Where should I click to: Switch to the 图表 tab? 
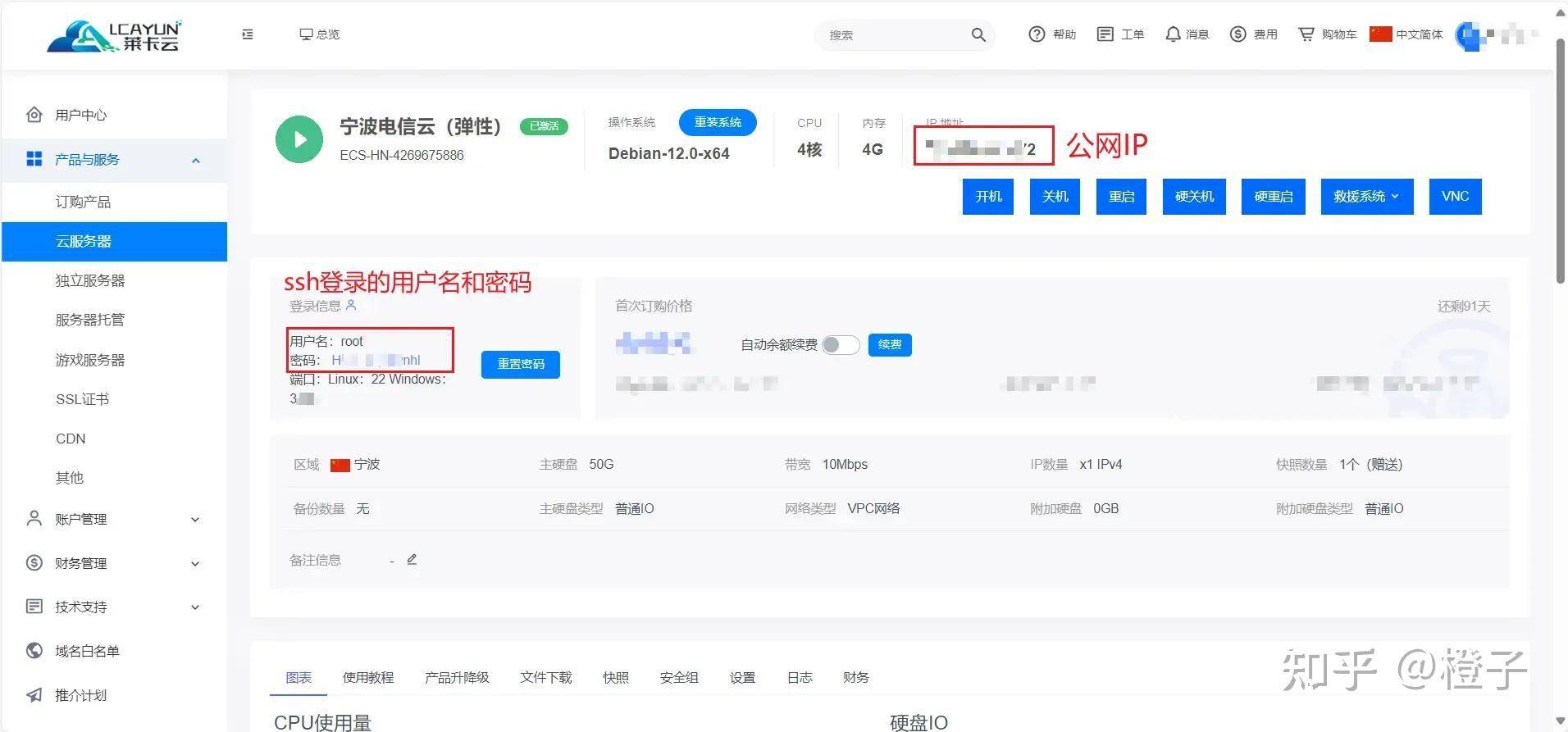pos(299,677)
